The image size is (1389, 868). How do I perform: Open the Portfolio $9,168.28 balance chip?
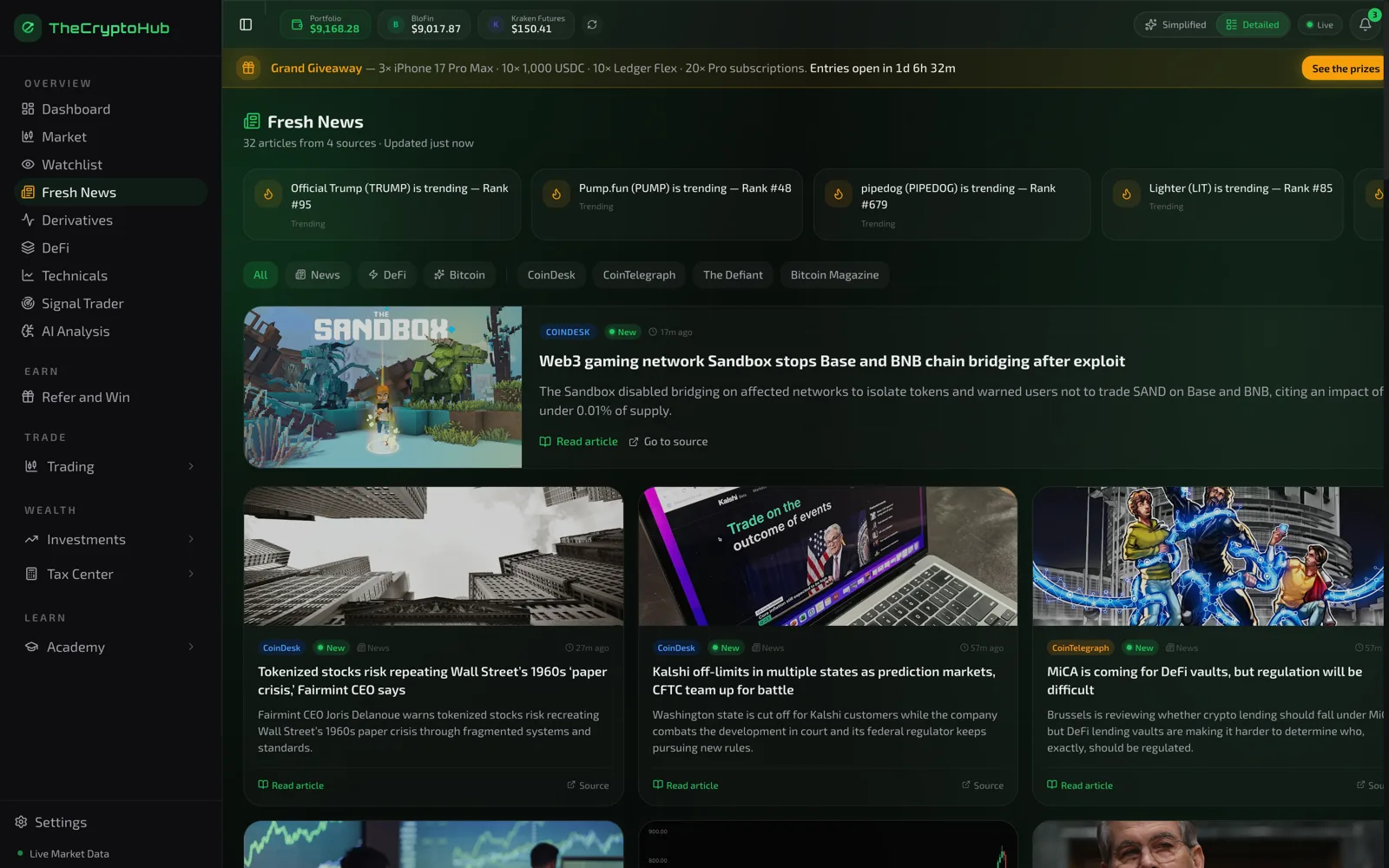pyautogui.click(x=326, y=24)
